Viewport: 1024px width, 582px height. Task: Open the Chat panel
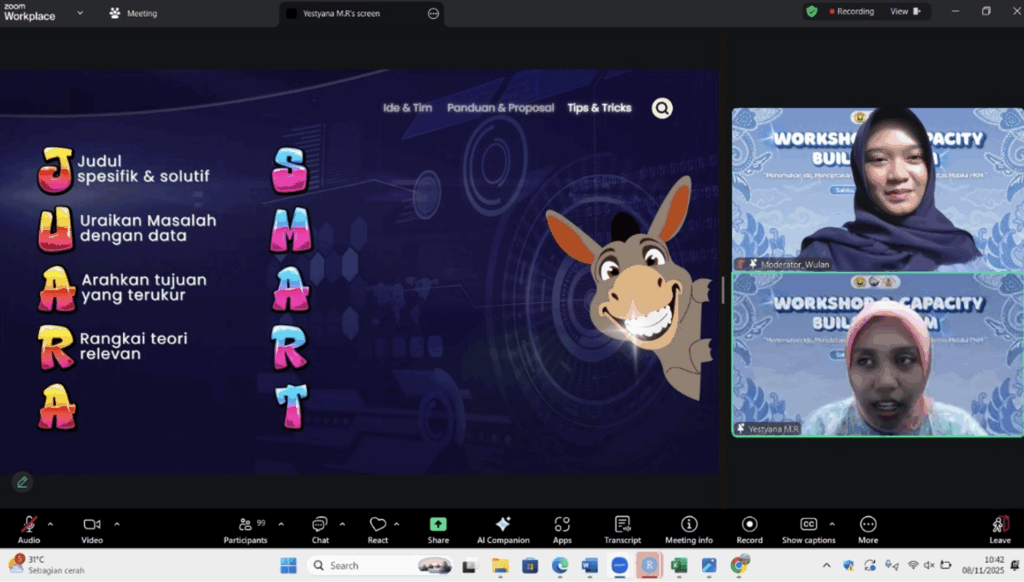(x=319, y=529)
